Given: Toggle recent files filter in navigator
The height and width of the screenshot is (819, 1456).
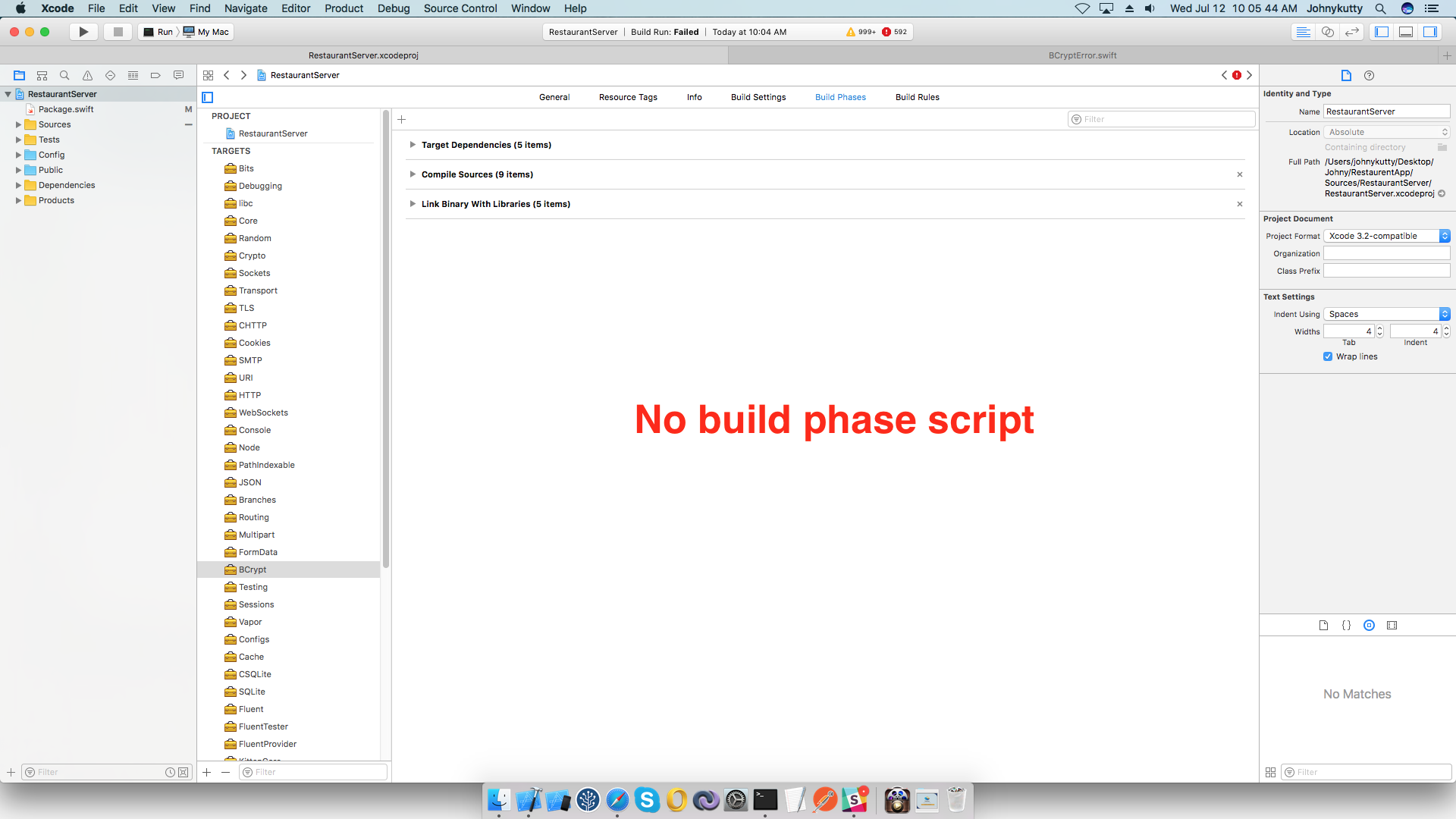Looking at the screenshot, I should [x=170, y=772].
